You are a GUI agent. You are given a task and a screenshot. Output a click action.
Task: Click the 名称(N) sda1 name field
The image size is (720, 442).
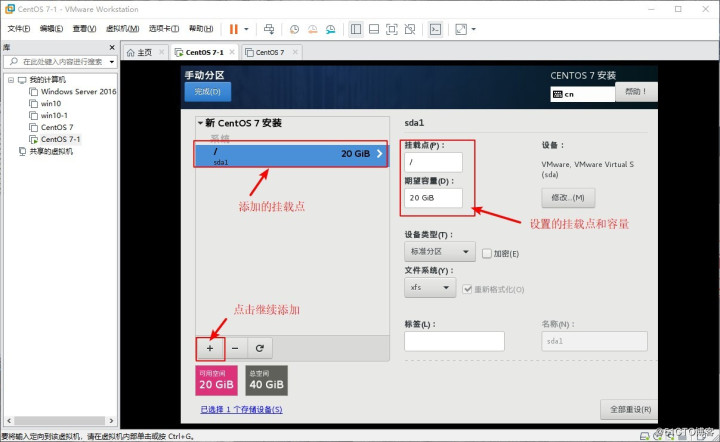594,341
